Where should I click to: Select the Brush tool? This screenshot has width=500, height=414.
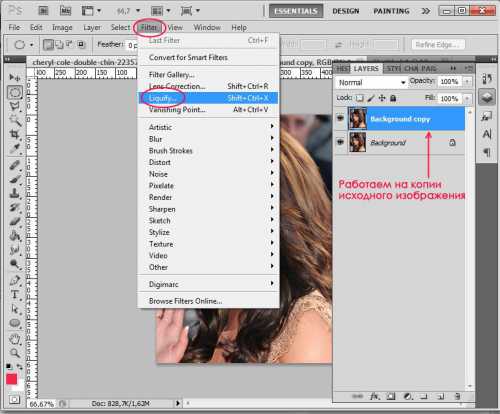click(15, 179)
